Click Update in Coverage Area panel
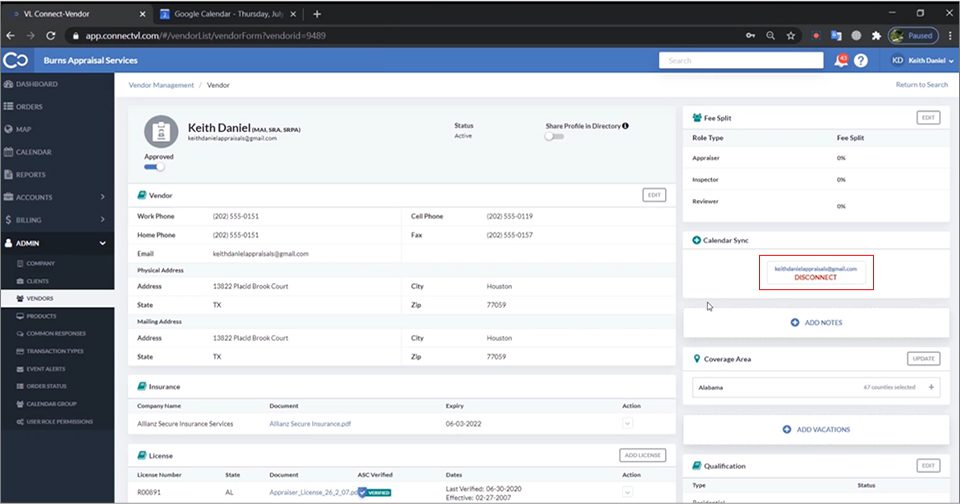This screenshot has height=504, width=960. click(x=923, y=359)
